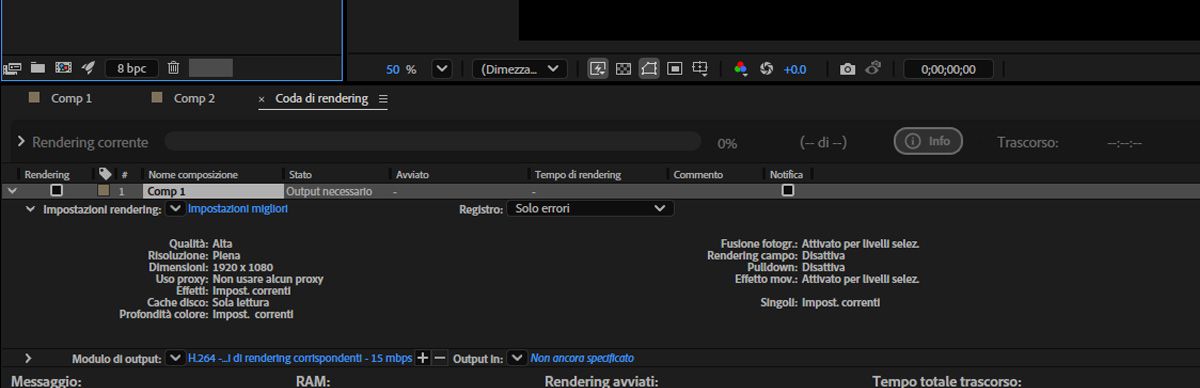Click the show snapshot icon
Viewport: 1200px width, 388px height.
click(872, 69)
